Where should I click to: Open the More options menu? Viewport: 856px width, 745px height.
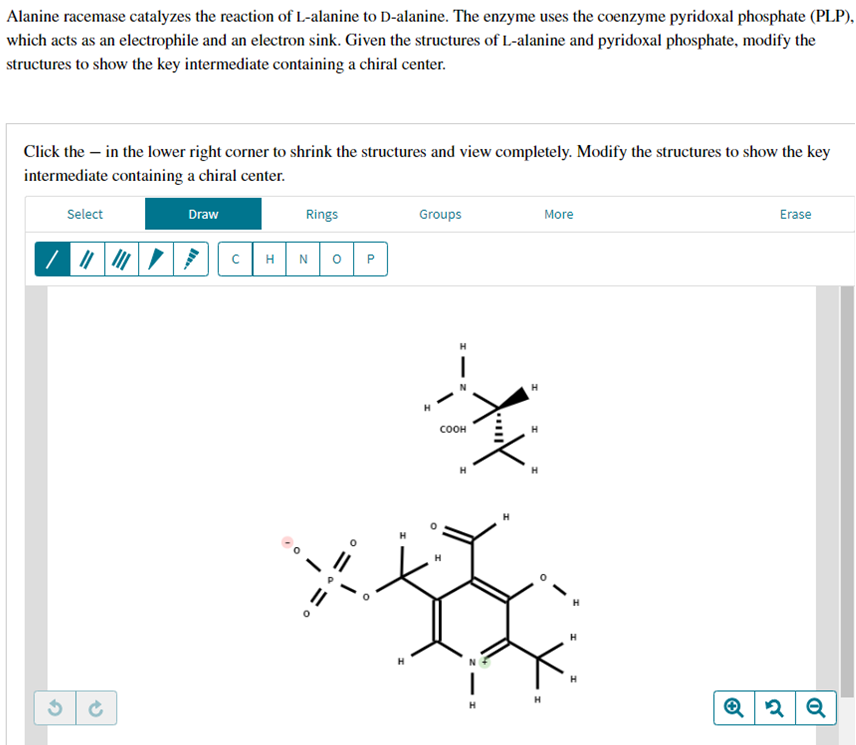[x=558, y=214]
